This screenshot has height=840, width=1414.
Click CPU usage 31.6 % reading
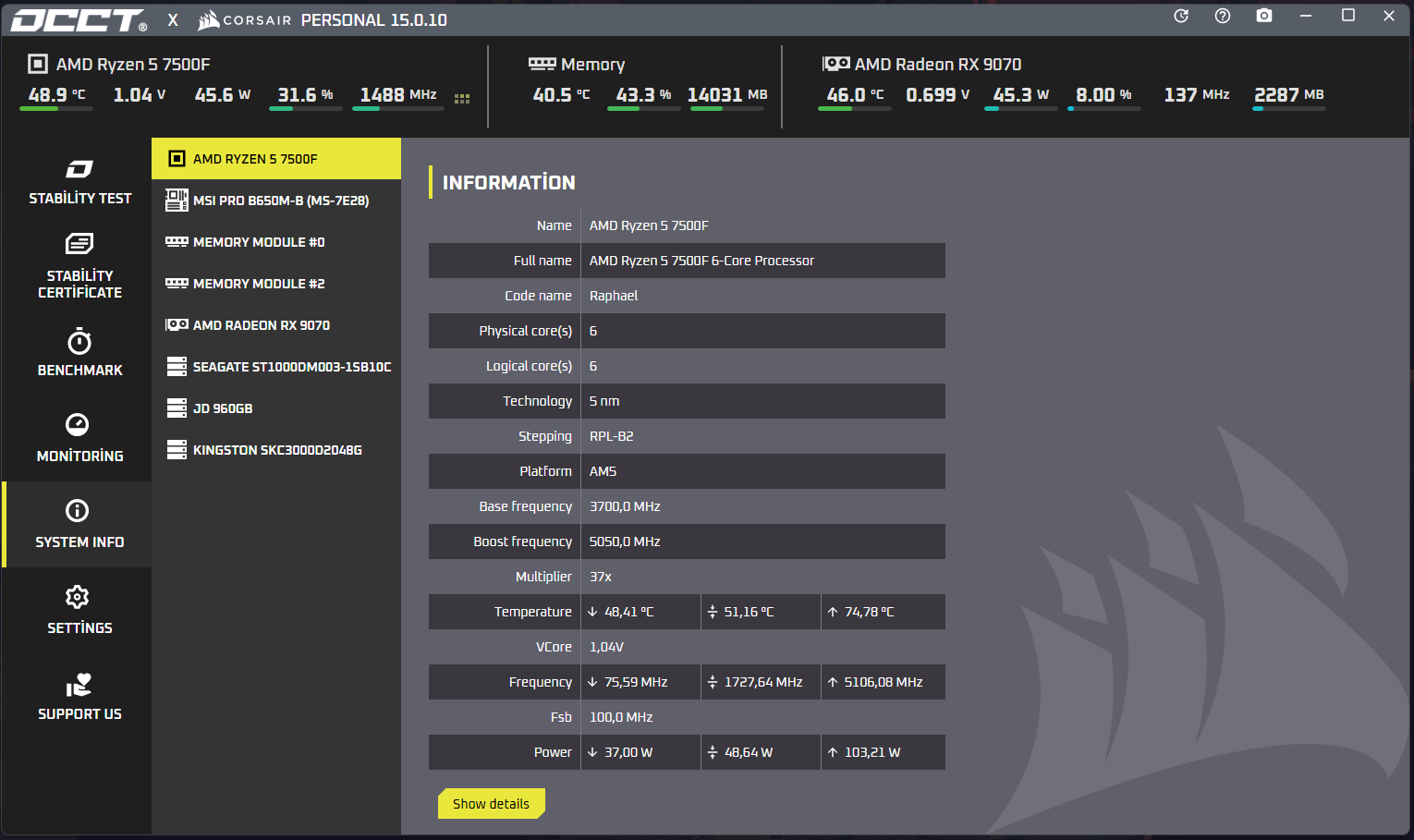tap(305, 95)
